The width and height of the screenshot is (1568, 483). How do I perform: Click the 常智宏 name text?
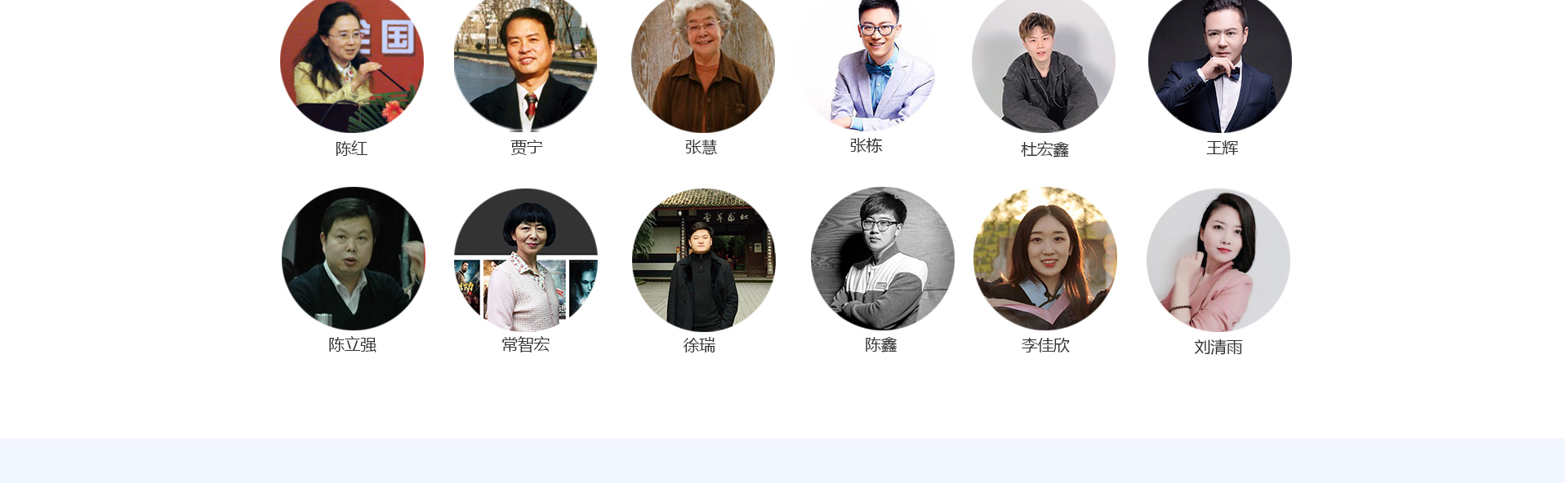coord(526,344)
